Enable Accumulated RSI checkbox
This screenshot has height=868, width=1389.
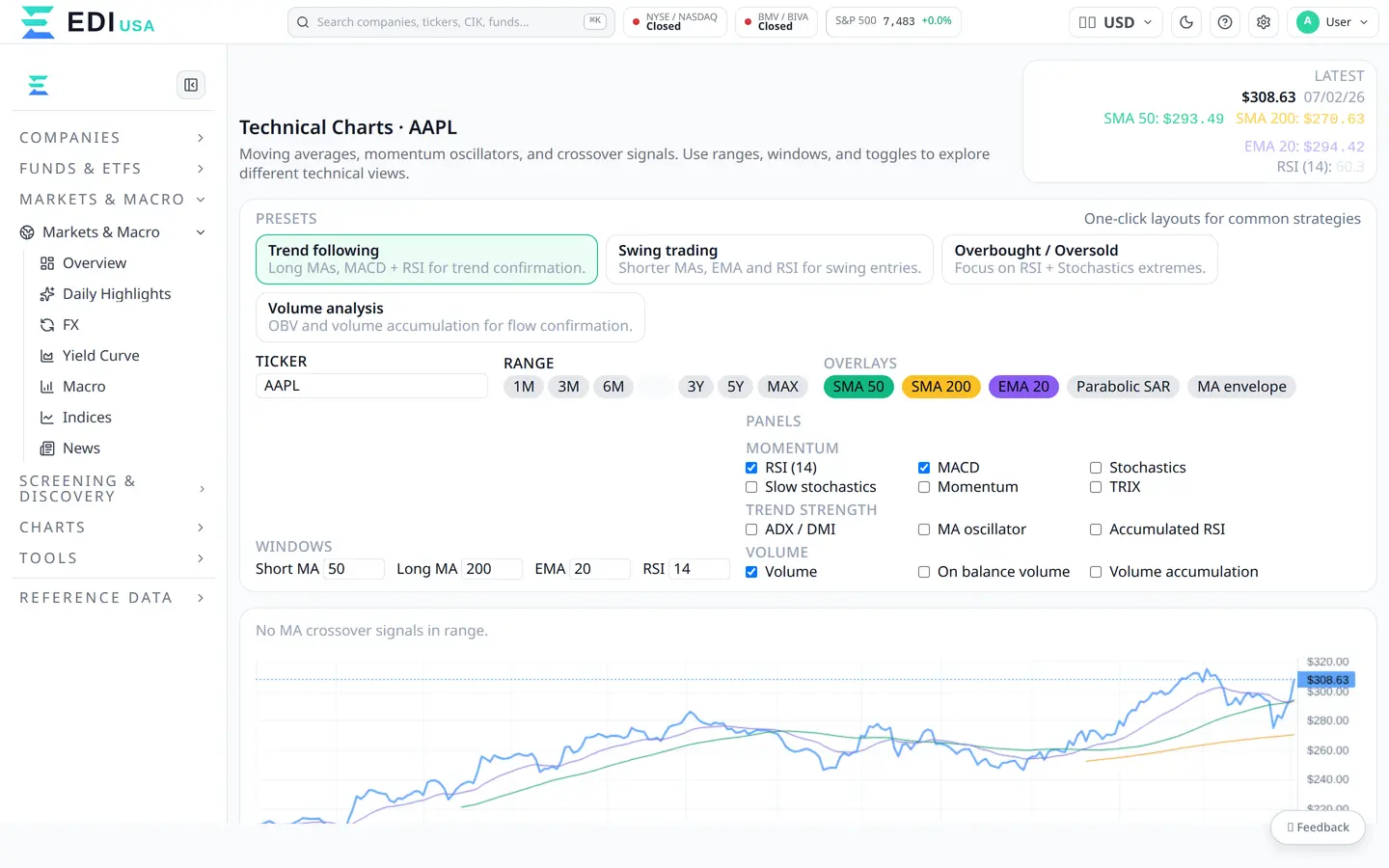[x=1096, y=529]
